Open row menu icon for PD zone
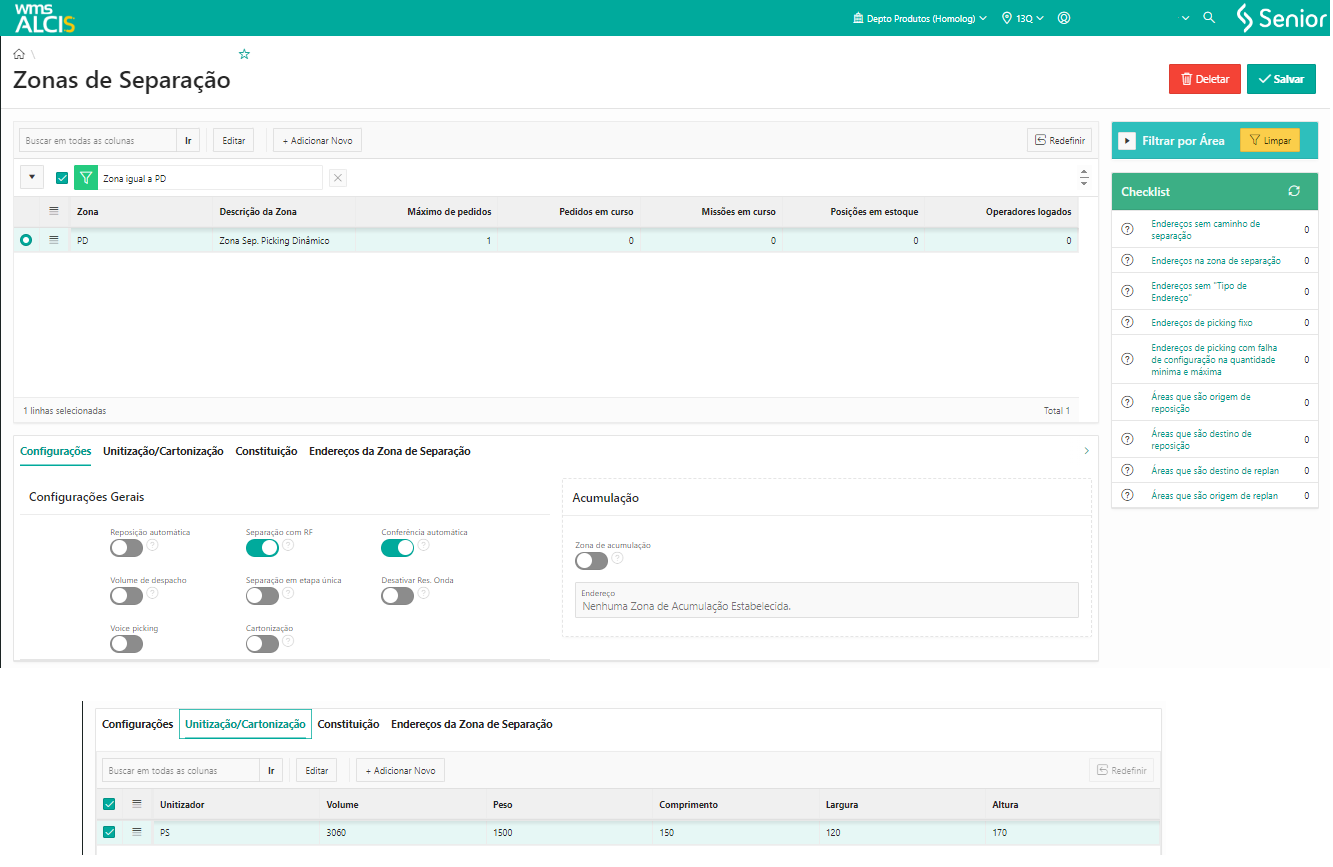Image resolution: width=1333 pixels, height=867 pixels. coord(54,240)
